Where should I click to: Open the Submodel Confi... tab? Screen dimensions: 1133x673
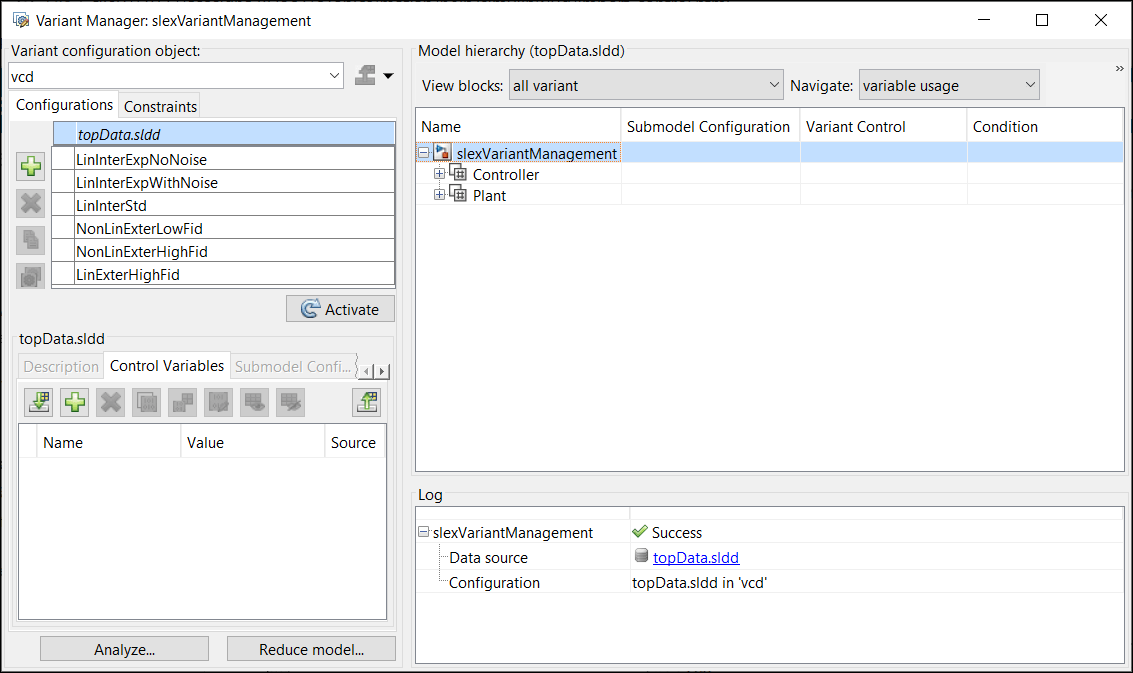coord(293,366)
